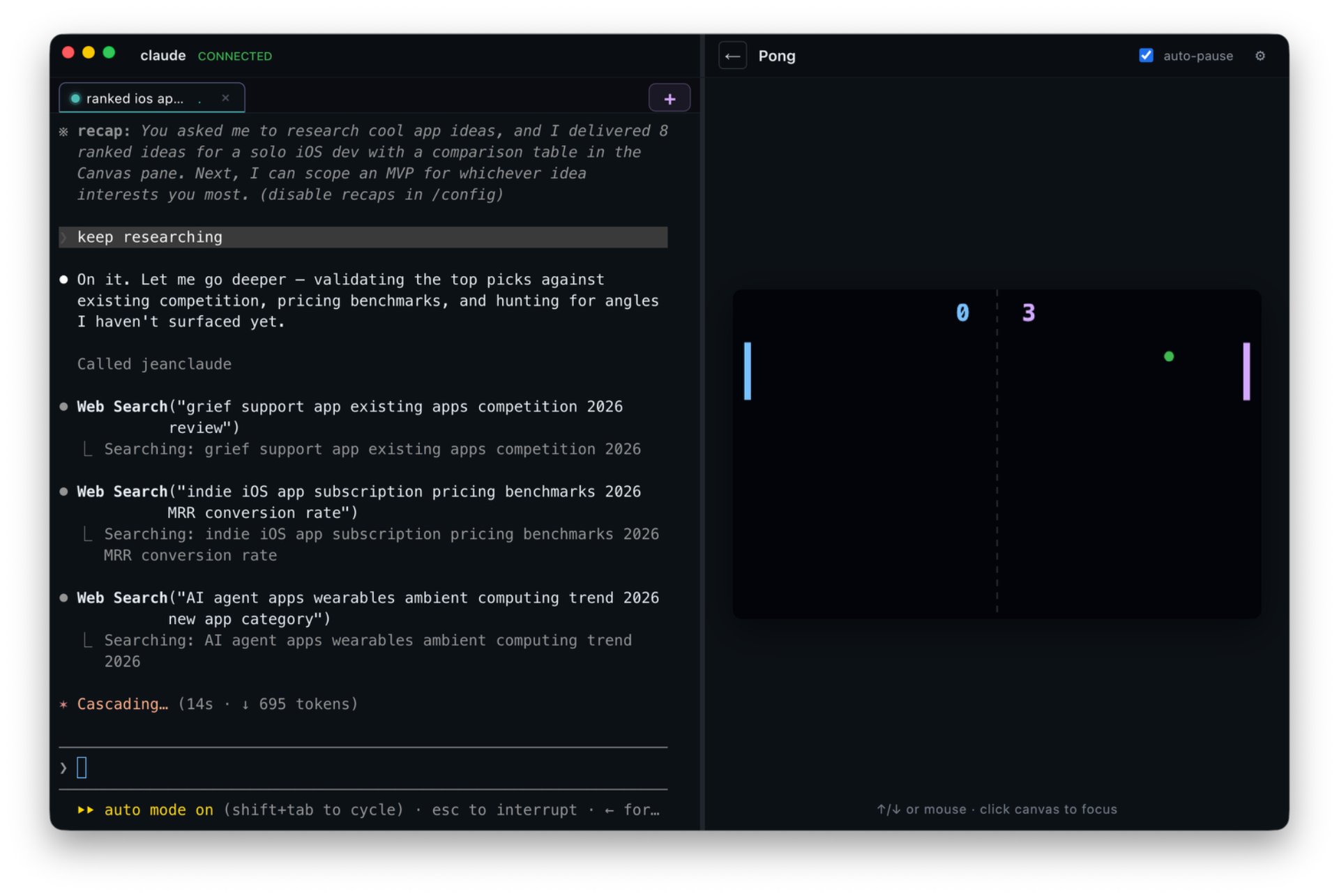
Task: Click the '(shift+tab to cycle)' hint
Action: click(313, 810)
